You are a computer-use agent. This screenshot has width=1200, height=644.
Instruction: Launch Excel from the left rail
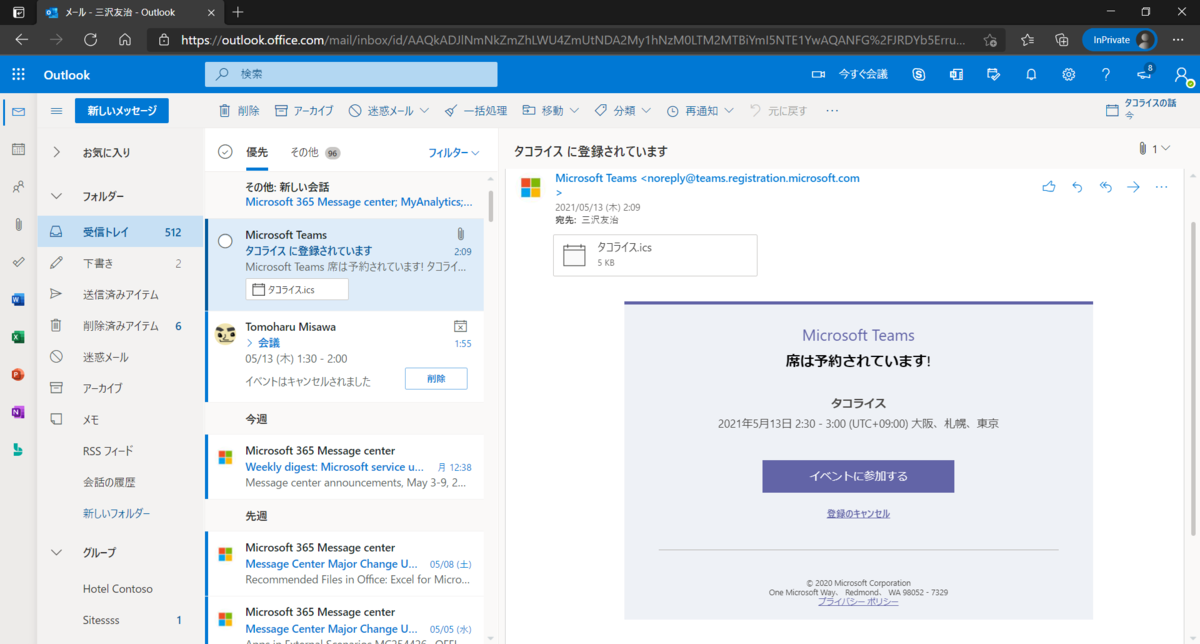pos(18,337)
